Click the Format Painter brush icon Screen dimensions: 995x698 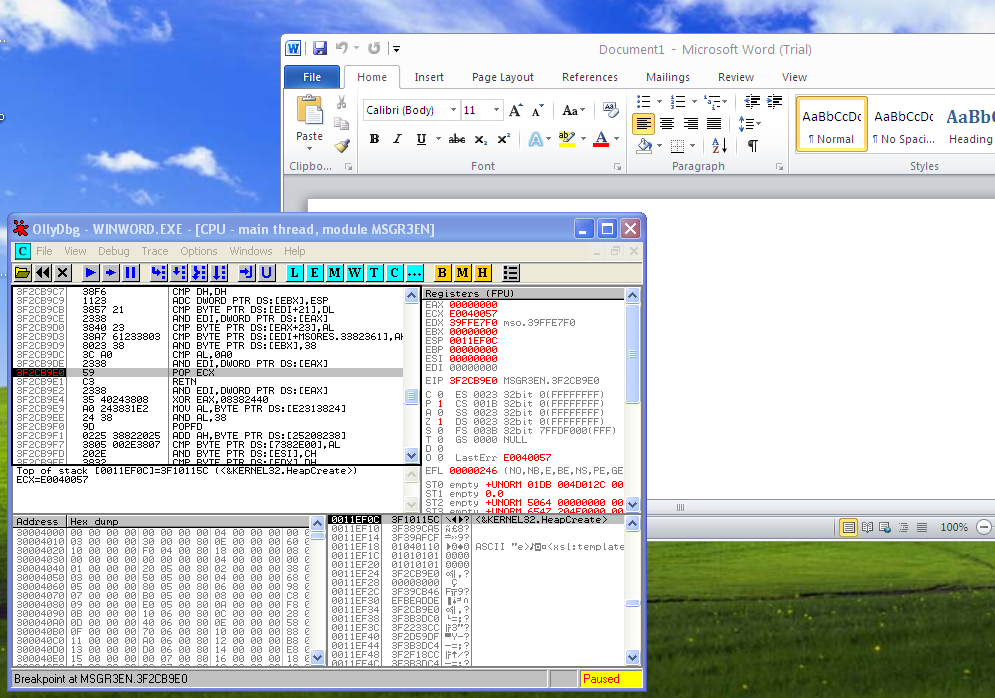click(x=342, y=146)
